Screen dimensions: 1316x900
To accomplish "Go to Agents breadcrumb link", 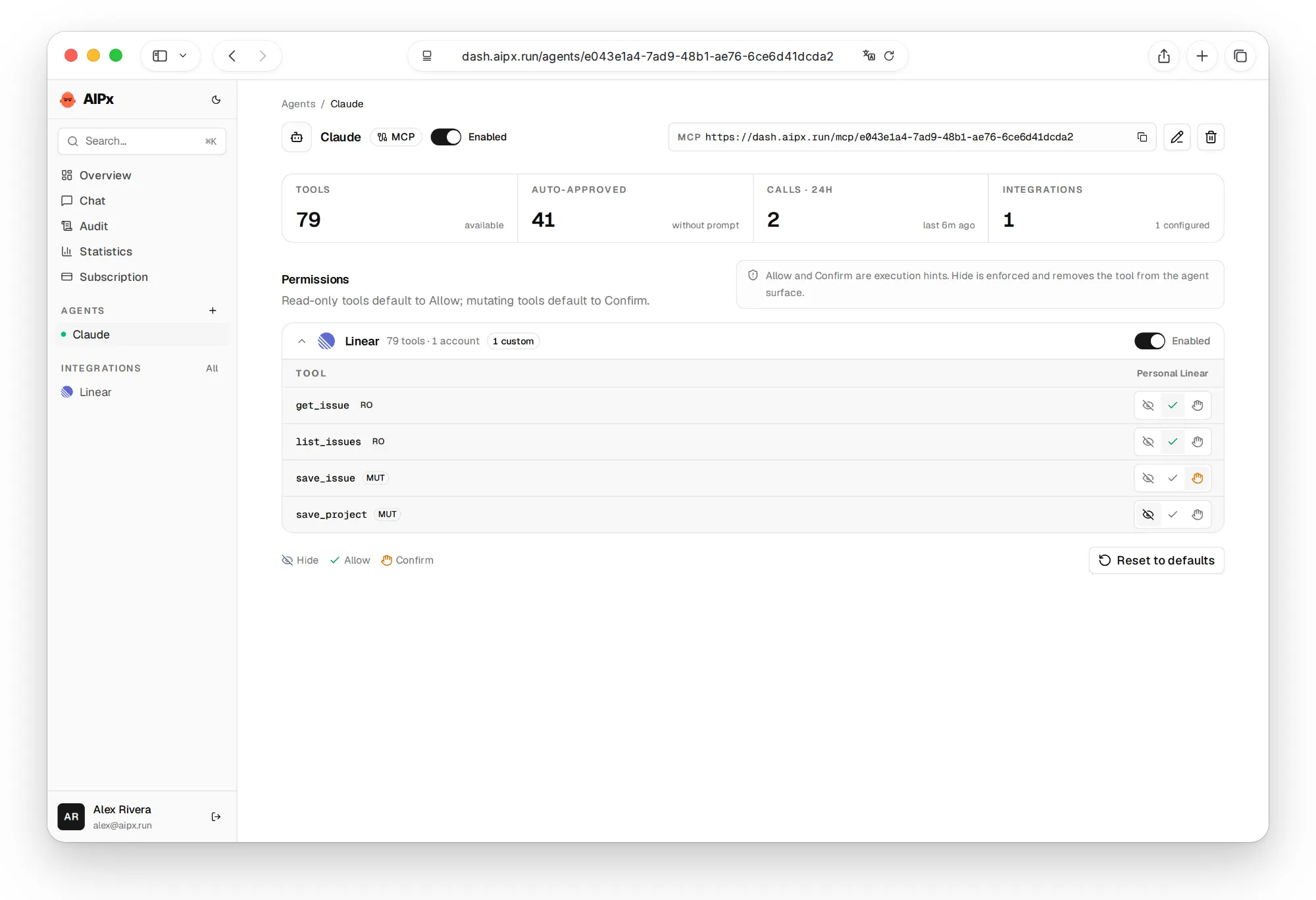I will (298, 104).
